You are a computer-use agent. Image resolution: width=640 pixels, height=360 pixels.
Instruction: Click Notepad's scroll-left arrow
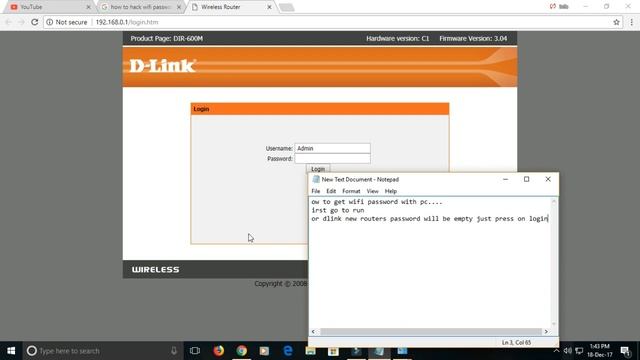click(x=313, y=331)
